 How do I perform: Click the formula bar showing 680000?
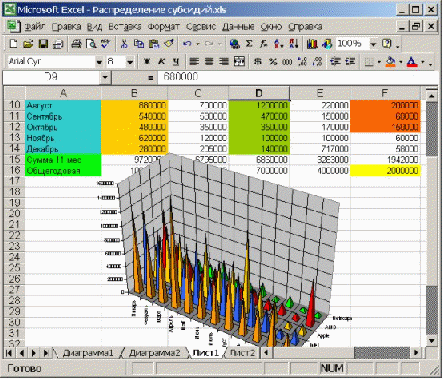[x=298, y=77]
